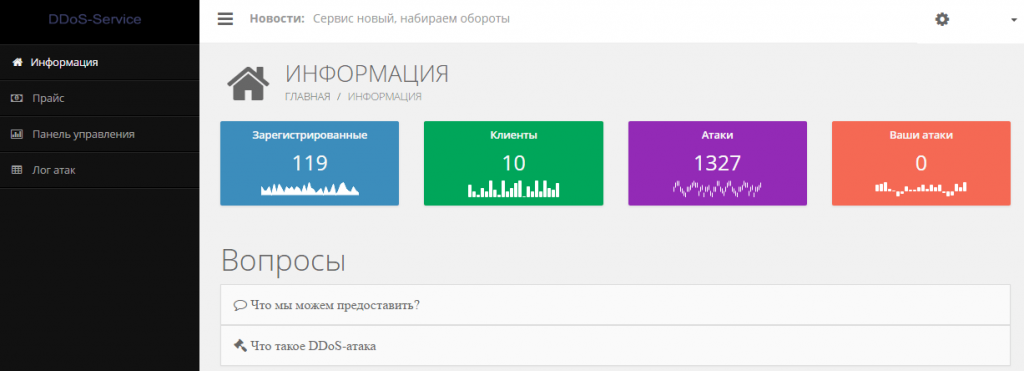The image size is (1024, 371).
Task: Click the chart icon beside Панель управления
Action: (x=18, y=135)
